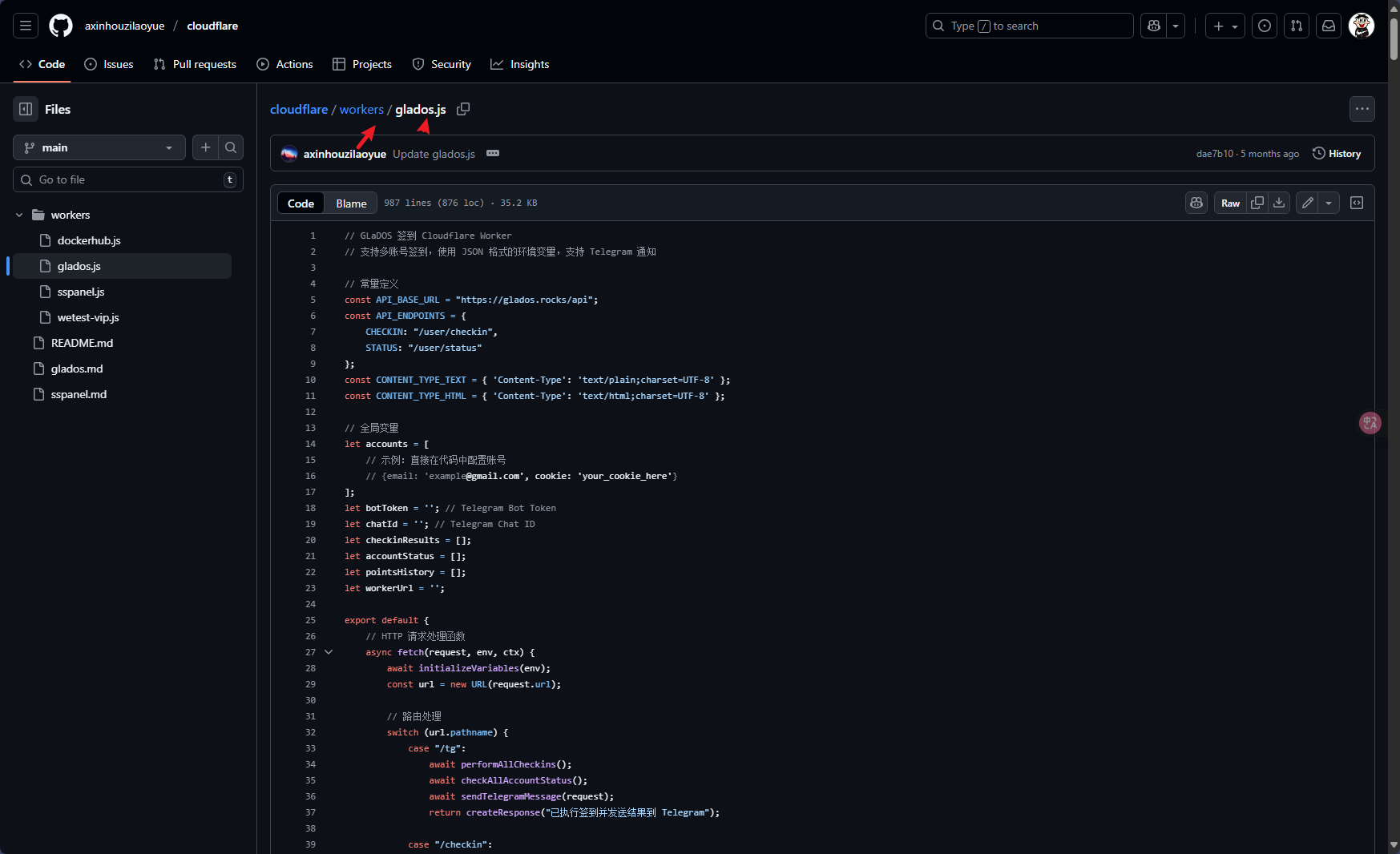1400x854 pixels.
Task: Download the raw file
Action: coord(1279,203)
